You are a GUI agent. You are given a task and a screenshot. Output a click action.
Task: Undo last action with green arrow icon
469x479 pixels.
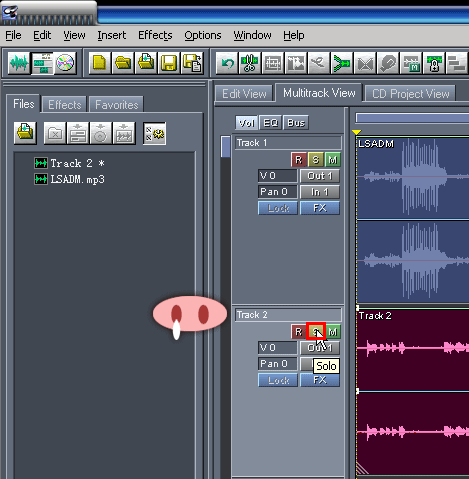(227, 63)
